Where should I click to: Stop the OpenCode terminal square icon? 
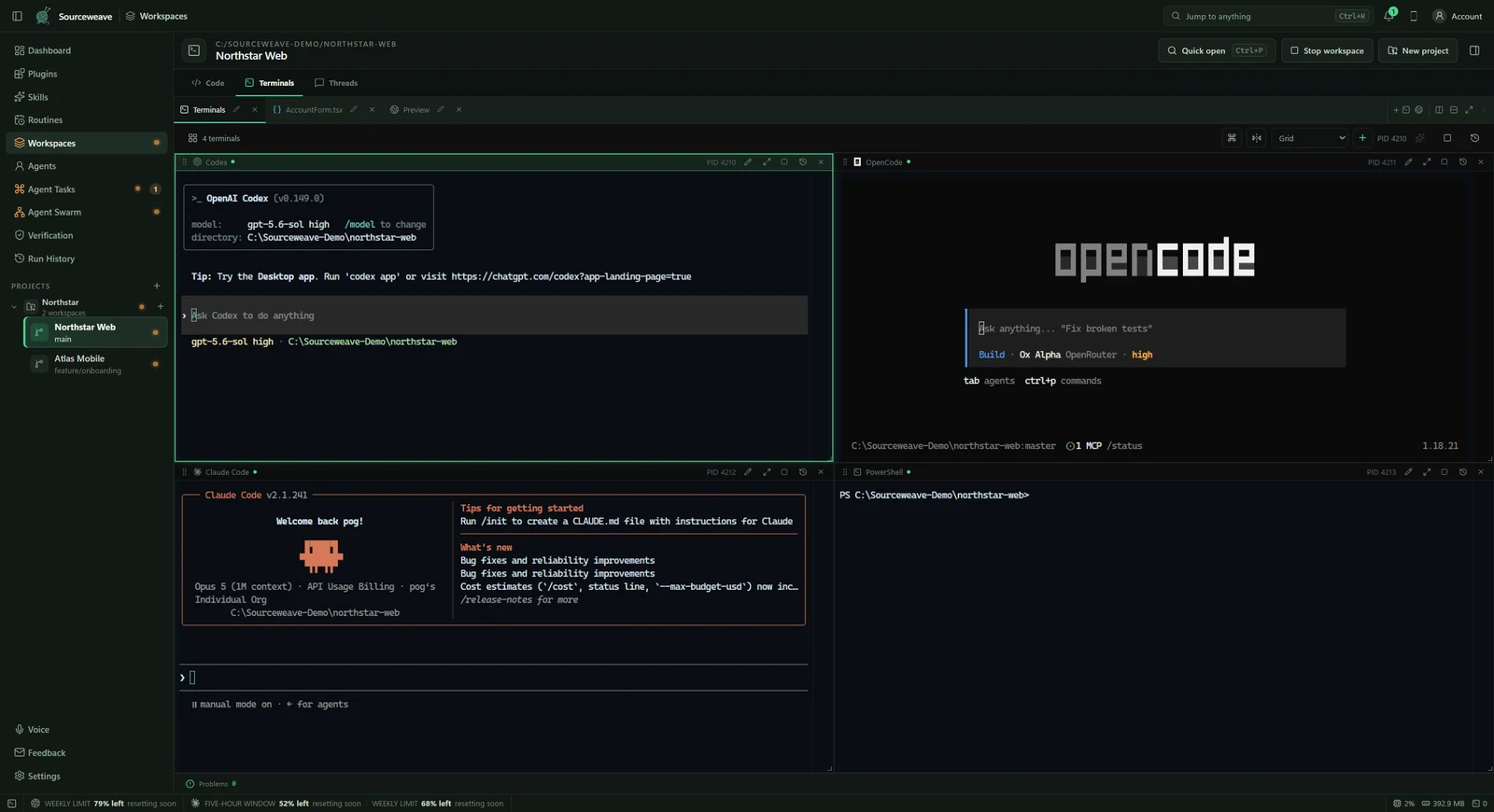point(1445,162)
